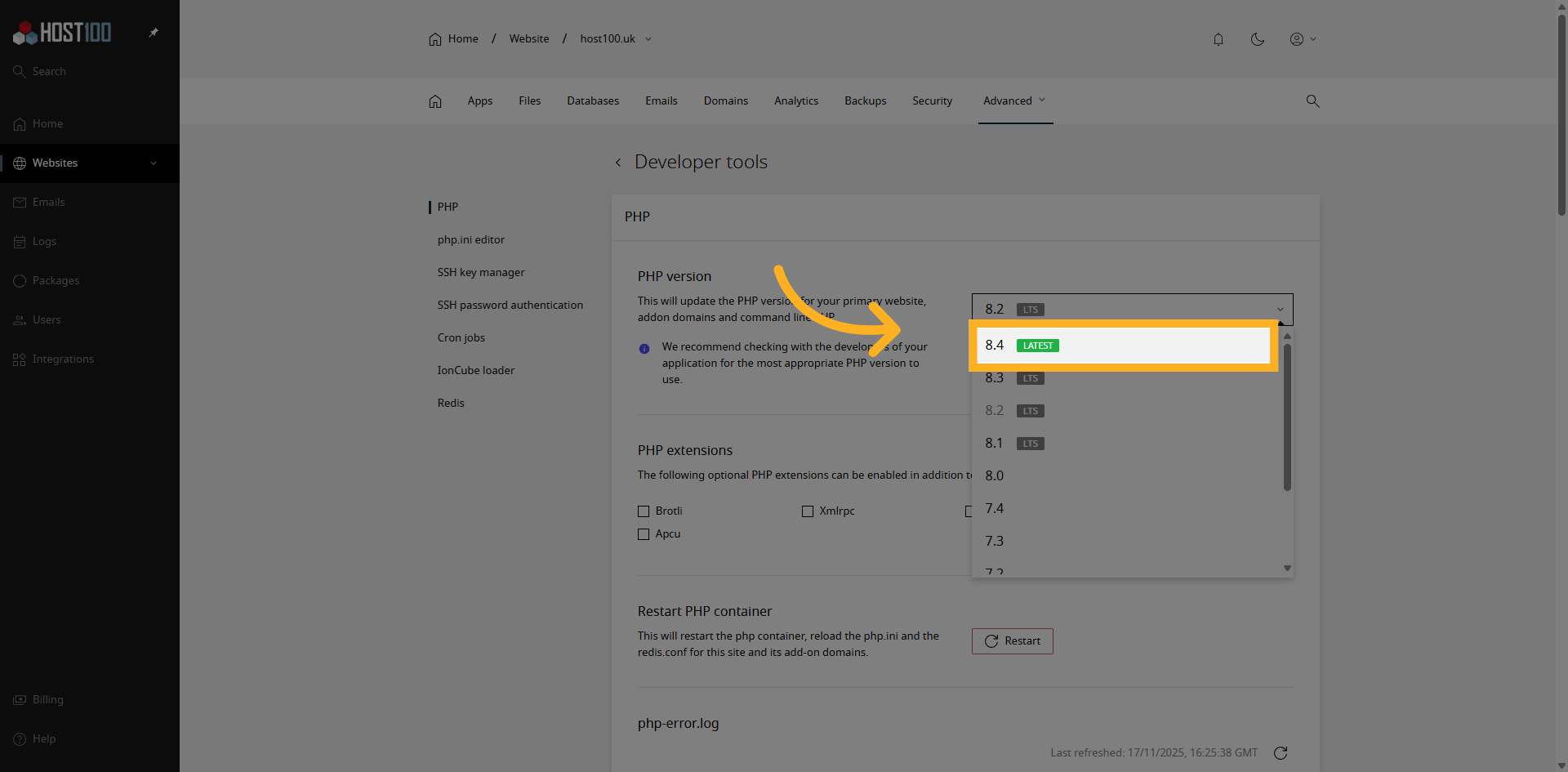
Task: Select PHP 8.3 LTS option
Action: point(1127,378)
